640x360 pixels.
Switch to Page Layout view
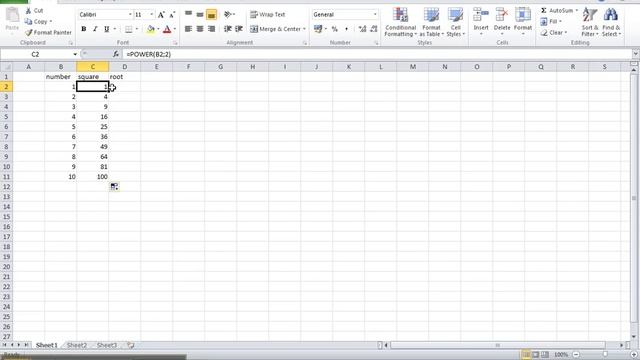tap(535, 355)
